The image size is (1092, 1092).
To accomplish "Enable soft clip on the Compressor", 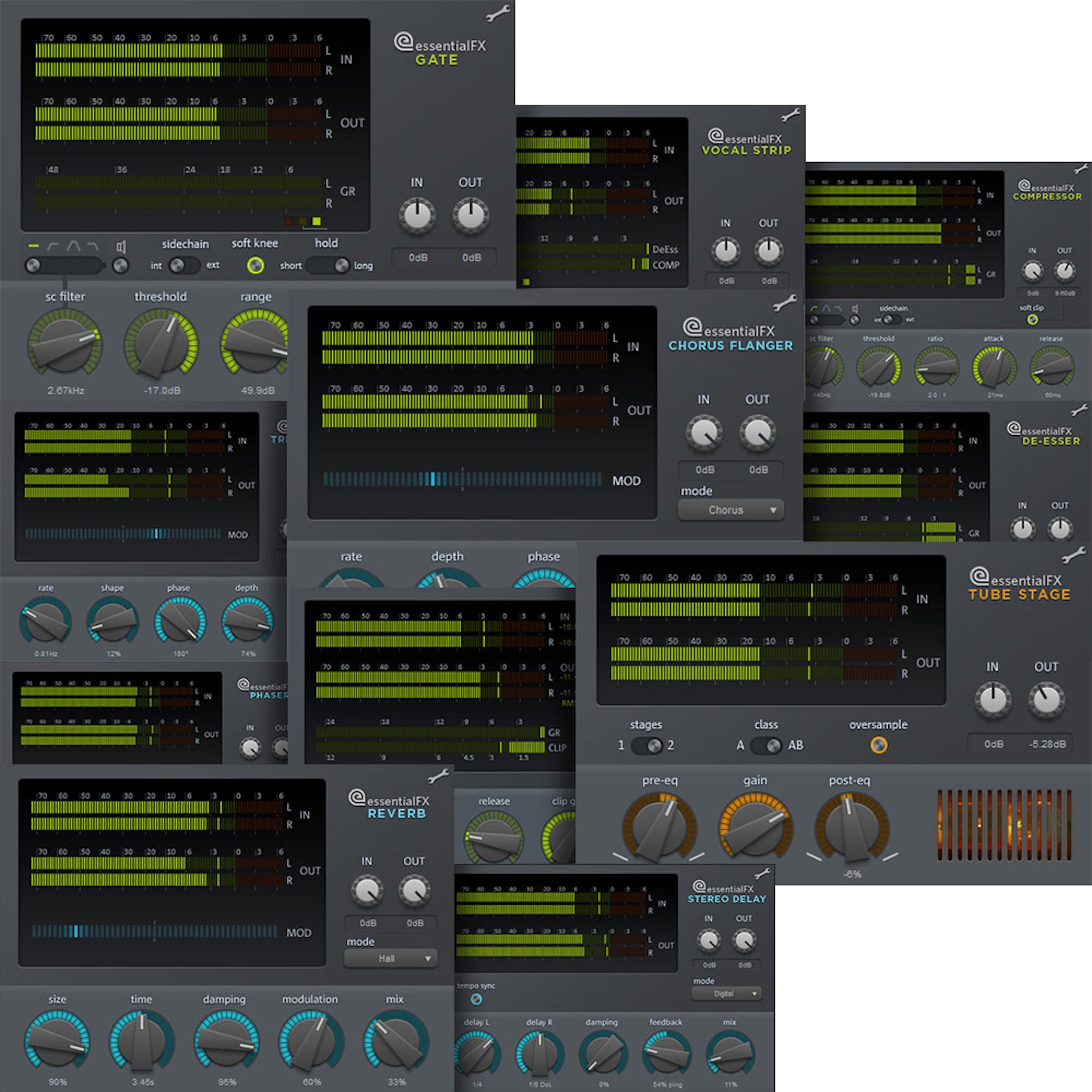I will point(1033,320).
